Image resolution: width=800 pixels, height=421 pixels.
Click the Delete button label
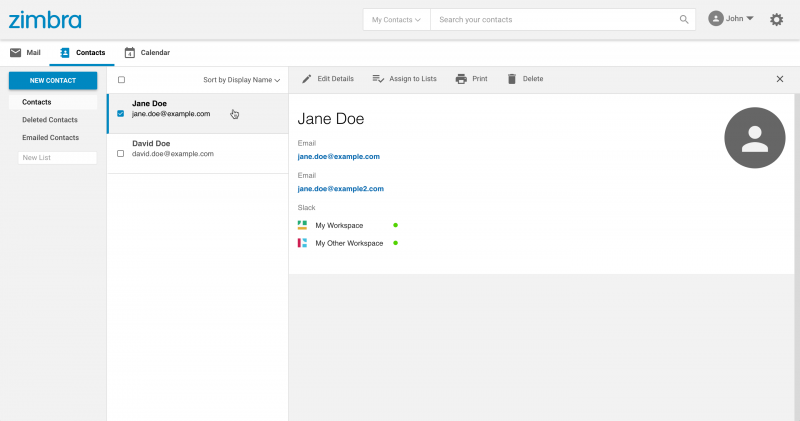pos(533,79)
